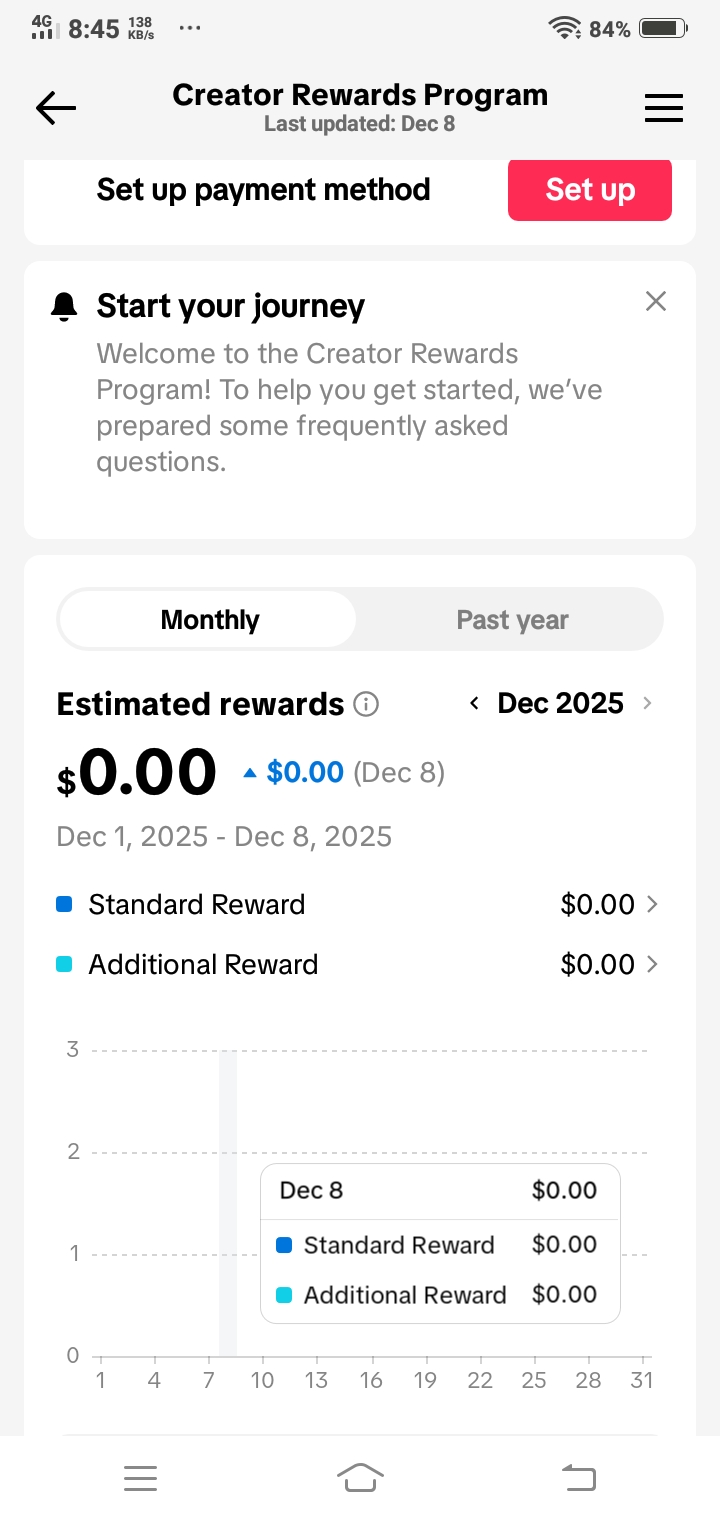Click the Standard Reward blue swatch
Viewport: 720px width, 1520px height.
(65, 905)
